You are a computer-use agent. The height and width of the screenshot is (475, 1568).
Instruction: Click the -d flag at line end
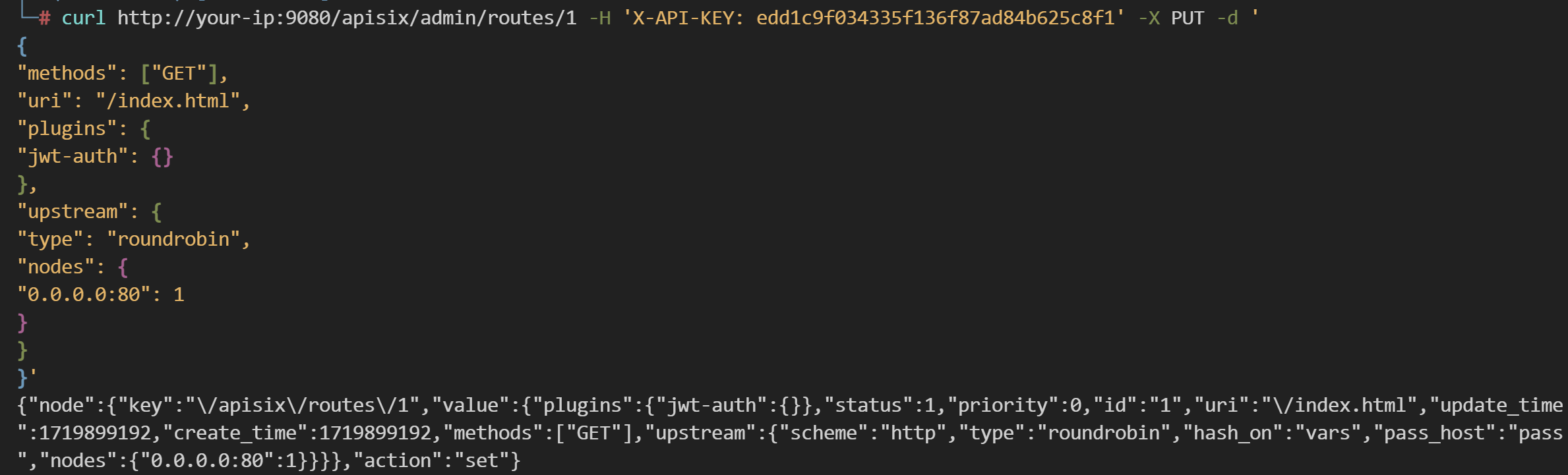[1227, 18]
